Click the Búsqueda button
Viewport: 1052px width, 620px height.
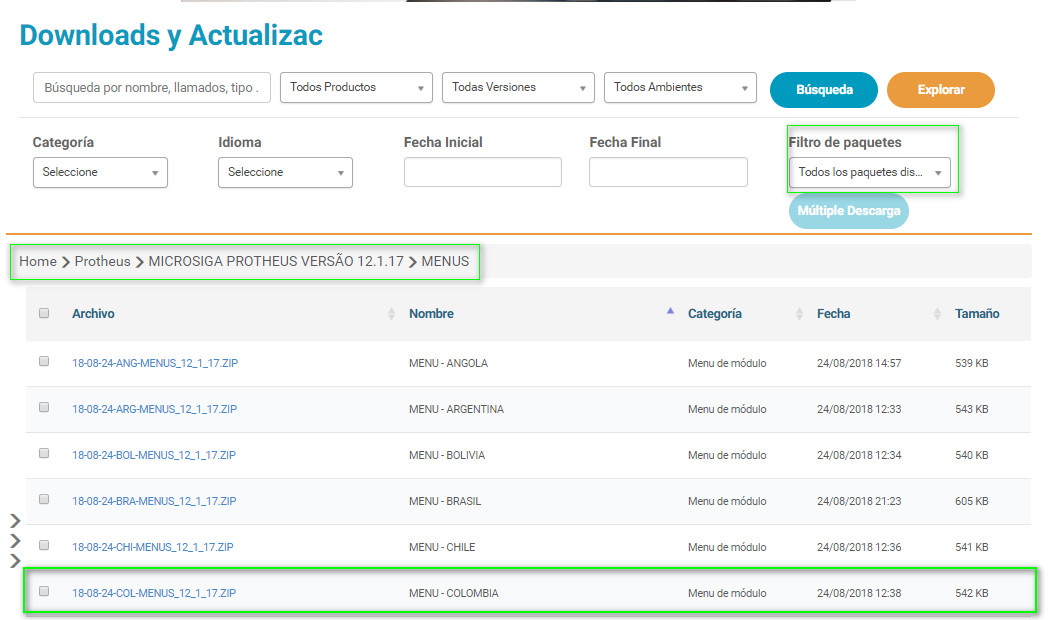pyautogui.click(x=824, y=90)
